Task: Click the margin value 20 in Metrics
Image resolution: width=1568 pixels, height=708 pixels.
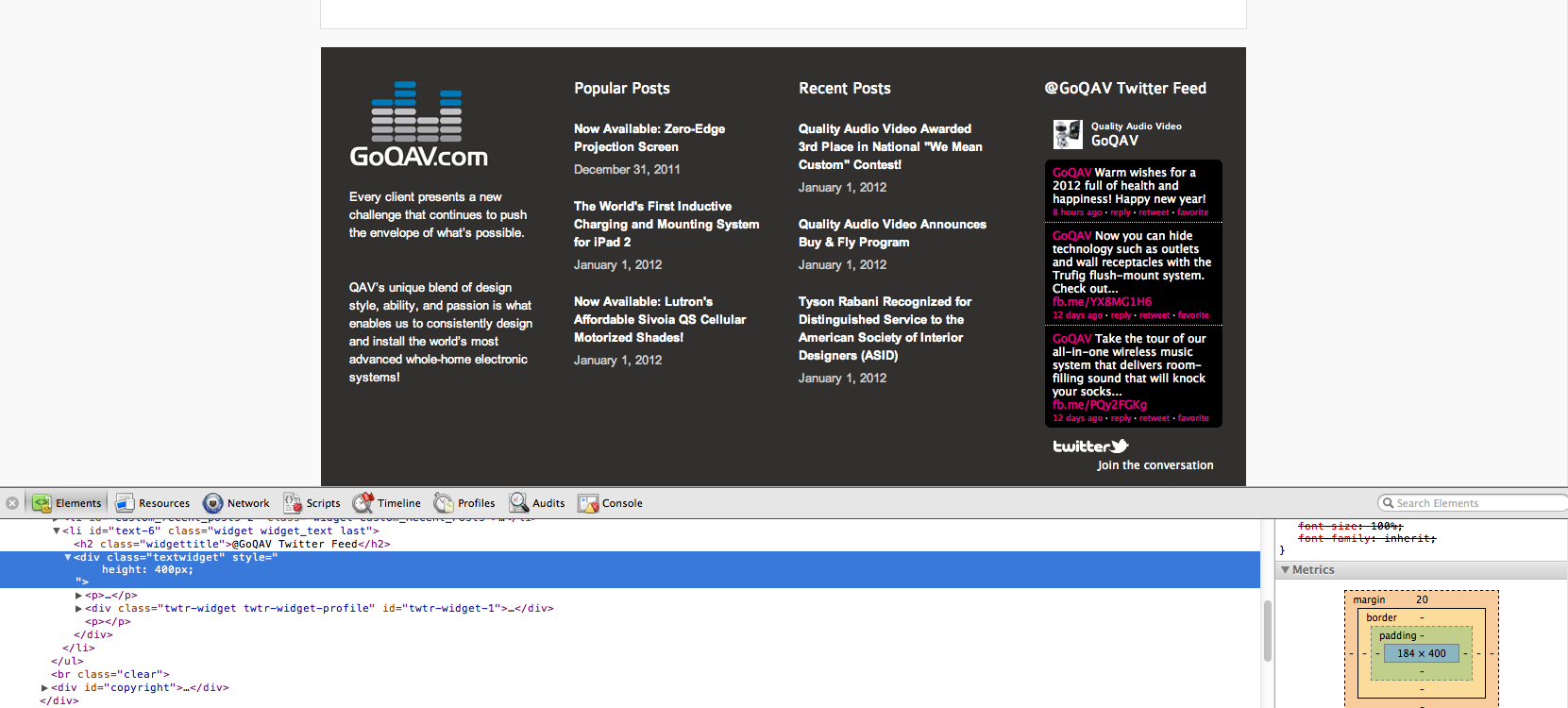Action: [1422, 599]
